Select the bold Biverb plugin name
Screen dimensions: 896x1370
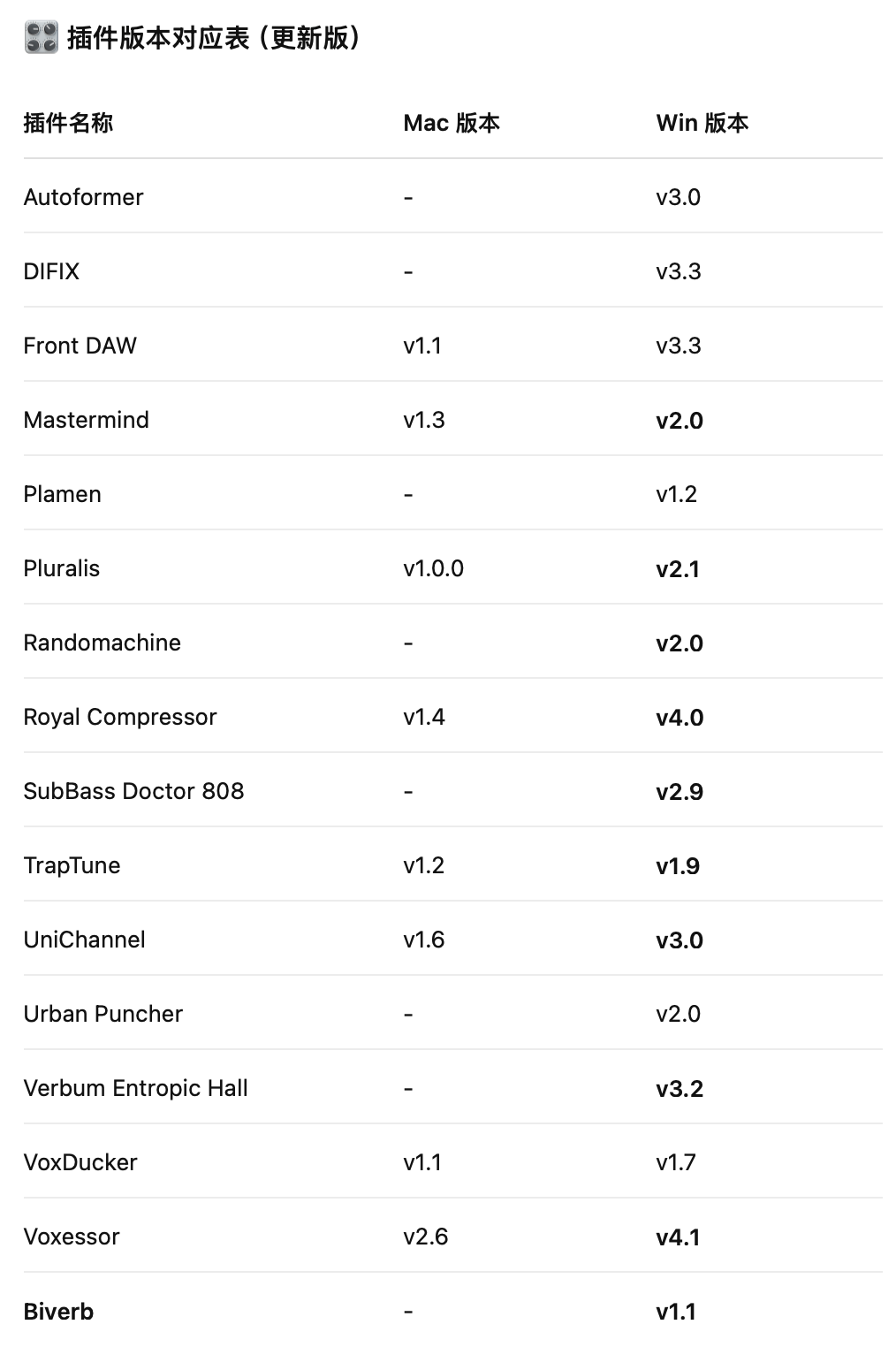coord(58,1312)
